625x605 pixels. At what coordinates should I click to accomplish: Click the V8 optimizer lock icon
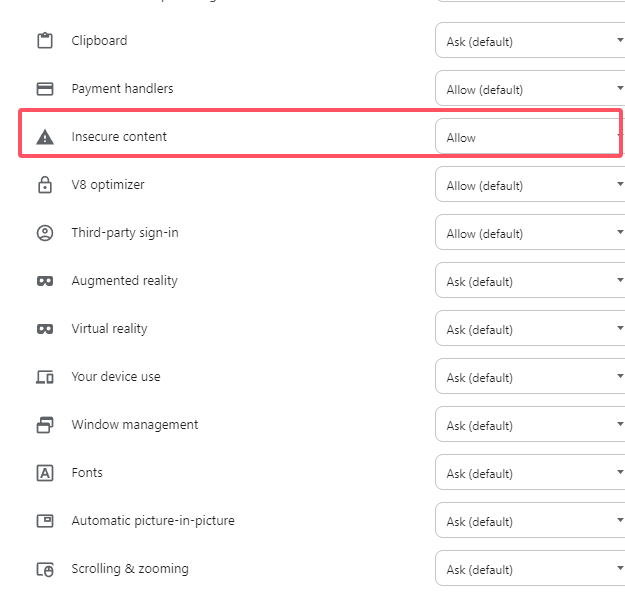click(x=44, y=185)
